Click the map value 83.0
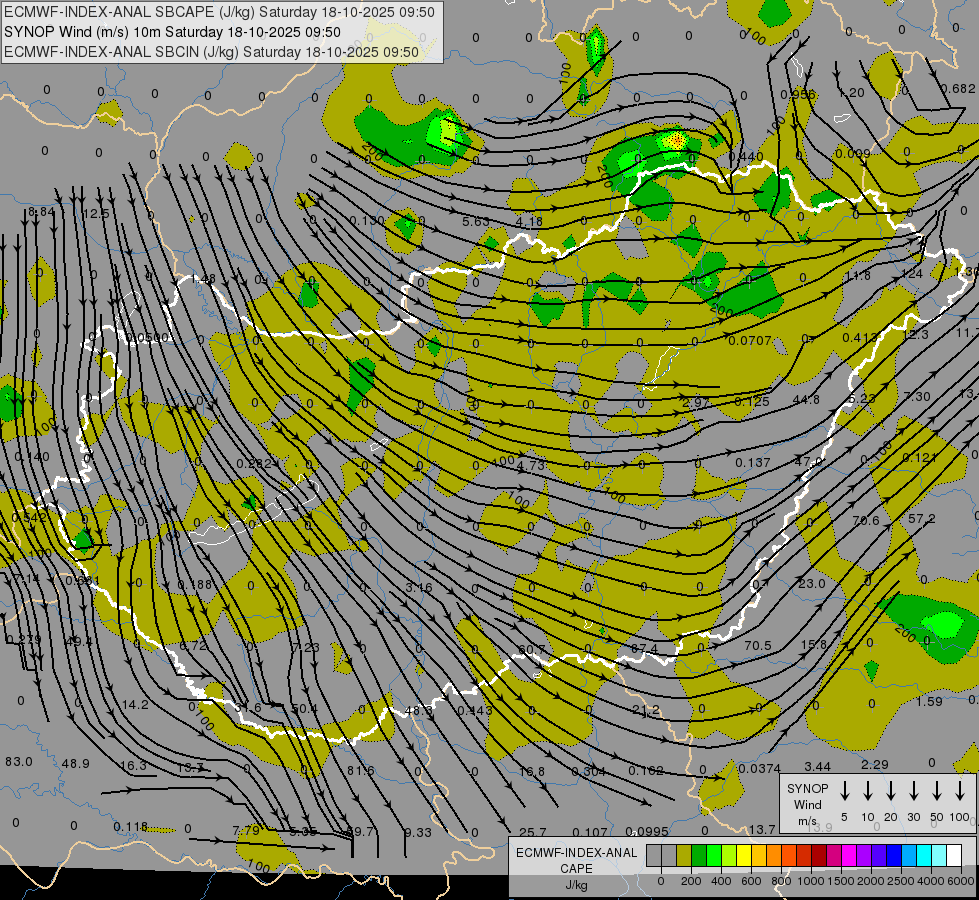Image resolution: width=979 pixels, height=900 pixels. coord(19,761)
